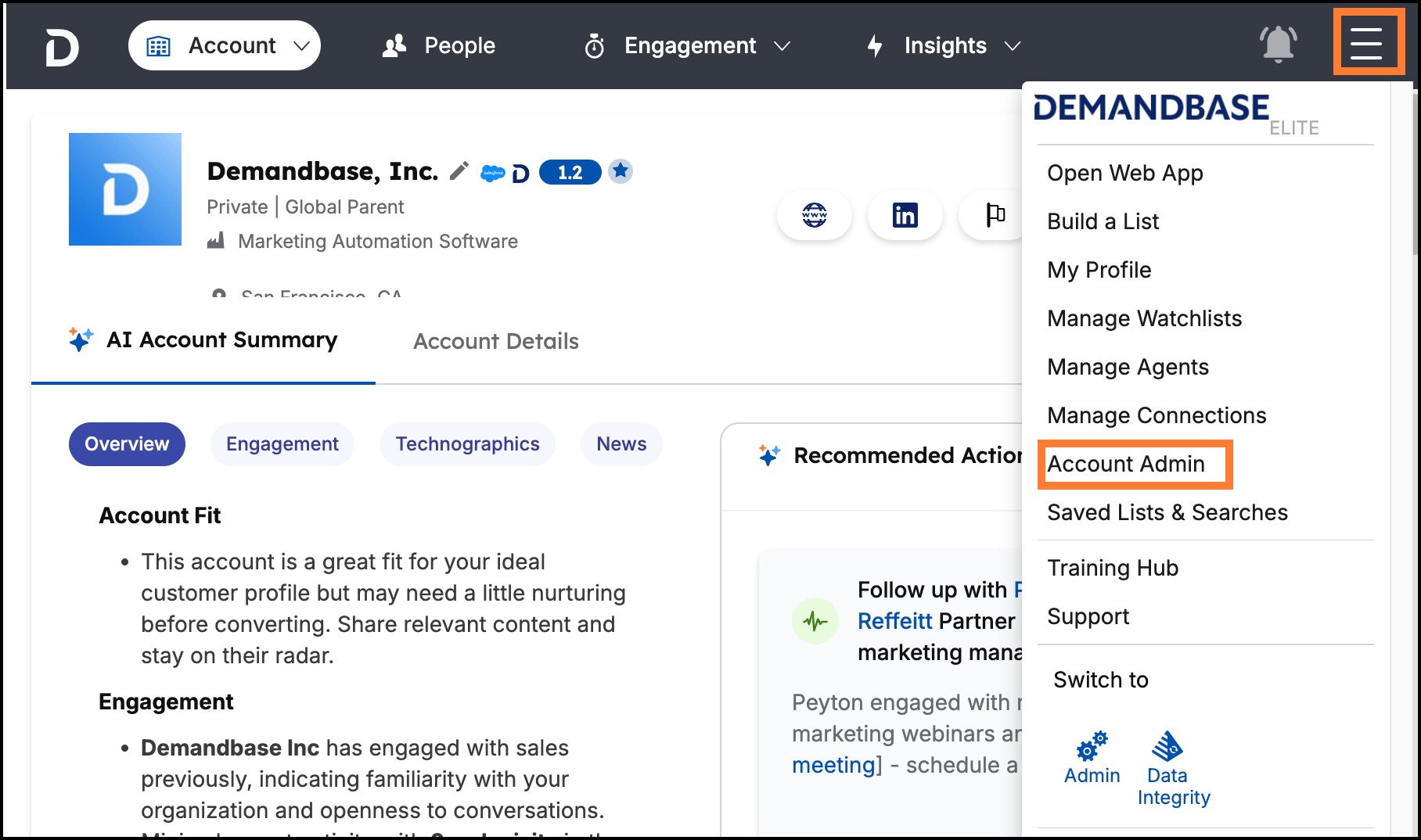Click the 'Private | Global Parent' text
Screen dimensions: 1421x840
pos(305,206)
